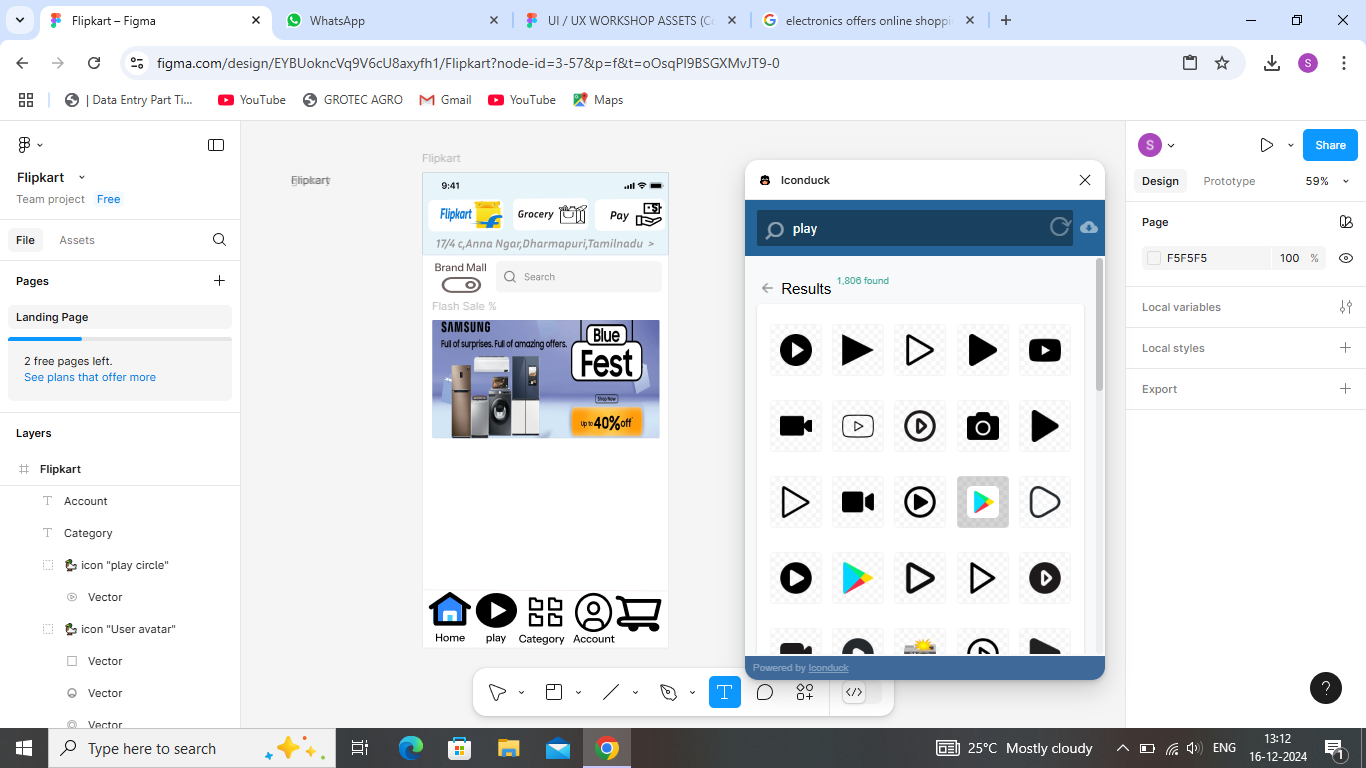Click the search icon in File panel

point(219,240)
